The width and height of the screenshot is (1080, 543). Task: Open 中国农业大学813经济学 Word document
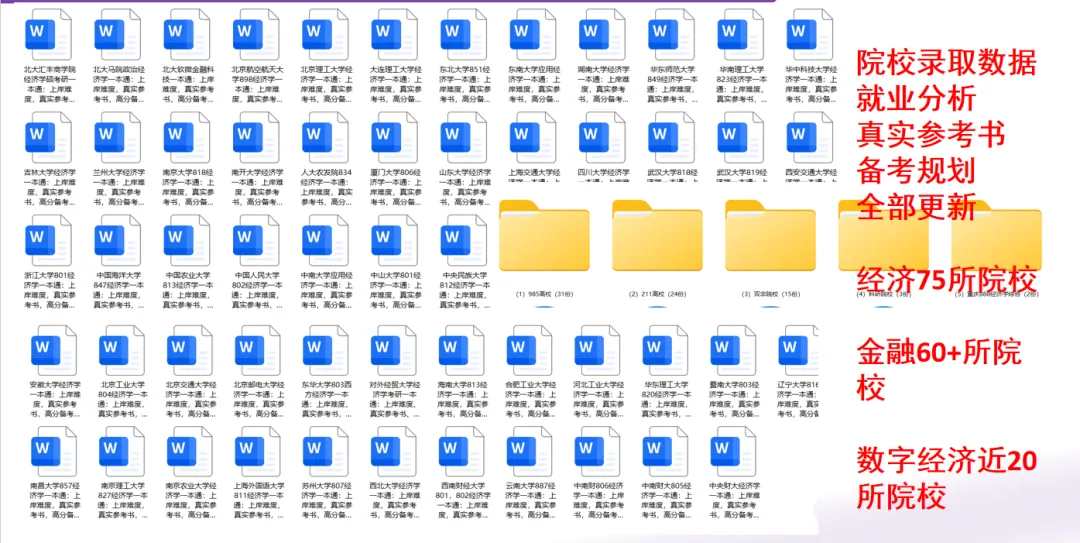(x=187, y=240)
